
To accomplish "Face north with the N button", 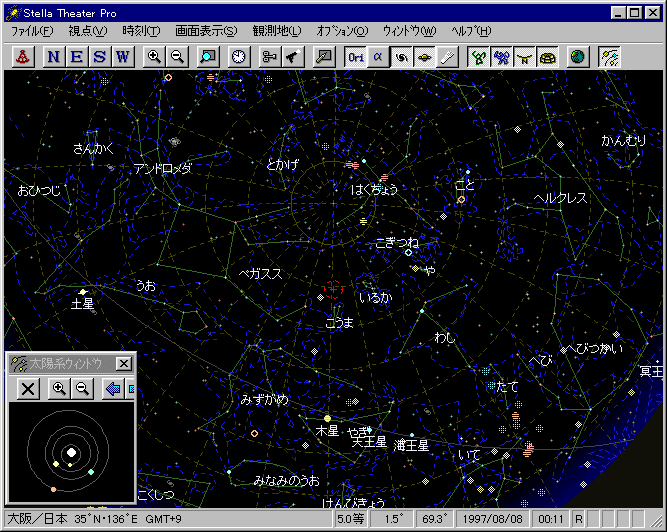I will [x=54, y=57].
